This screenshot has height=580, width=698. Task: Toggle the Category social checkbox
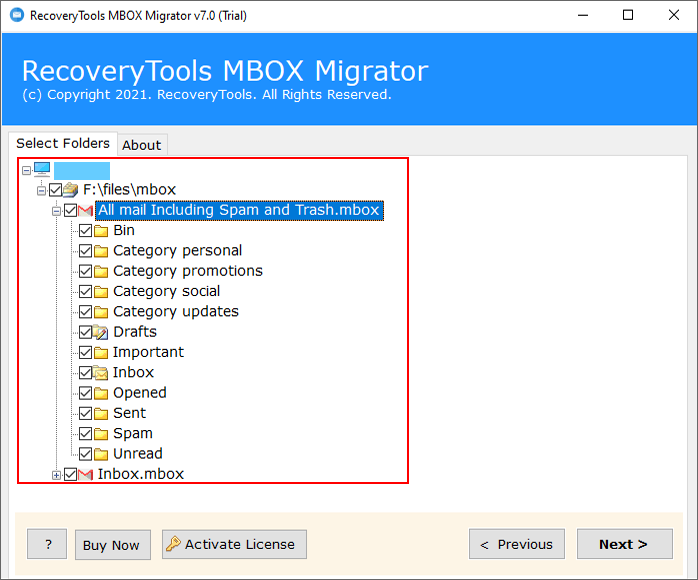(85, 292)
